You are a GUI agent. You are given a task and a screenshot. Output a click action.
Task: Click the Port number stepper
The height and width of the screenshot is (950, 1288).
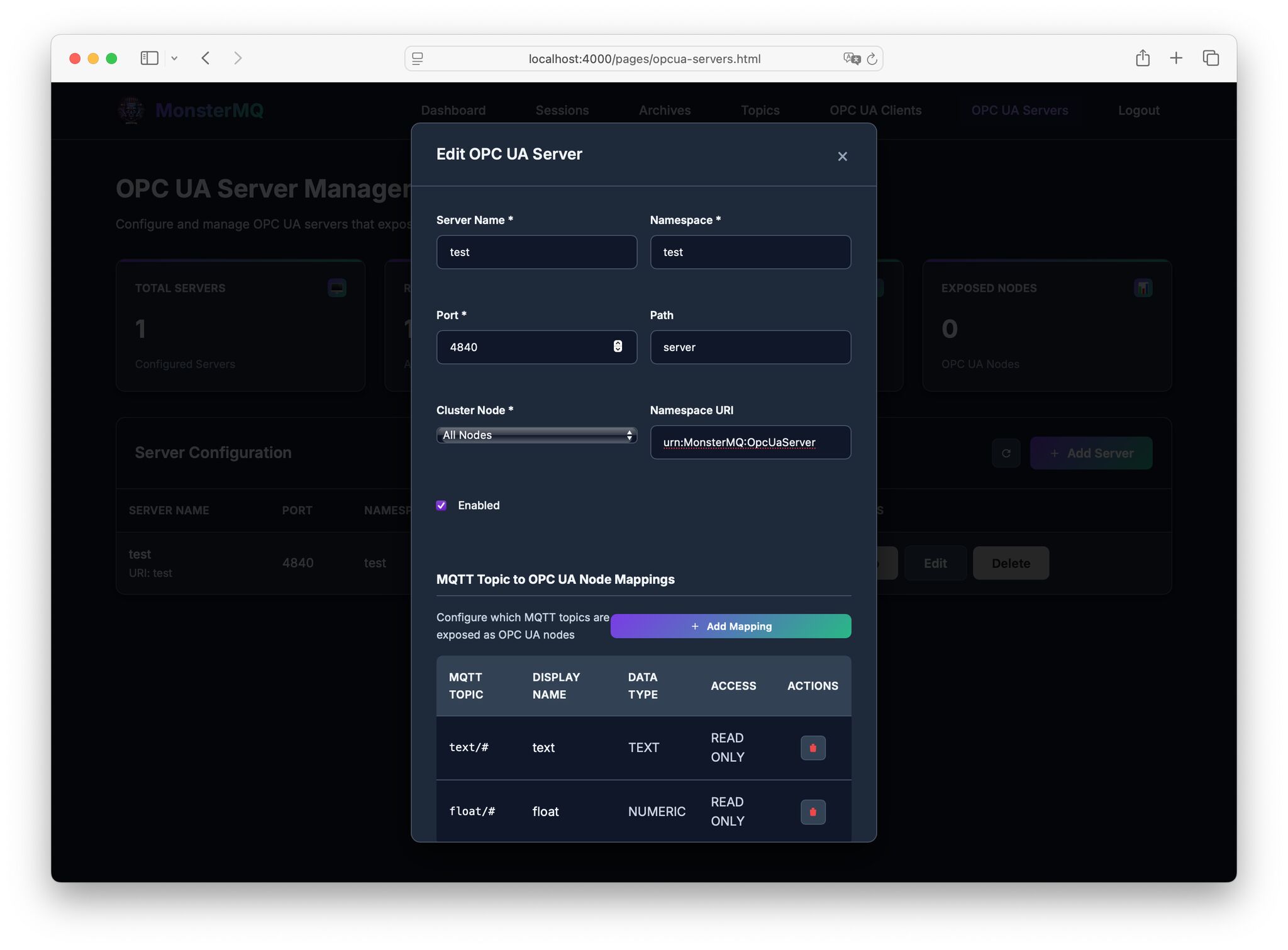(618, 347)
